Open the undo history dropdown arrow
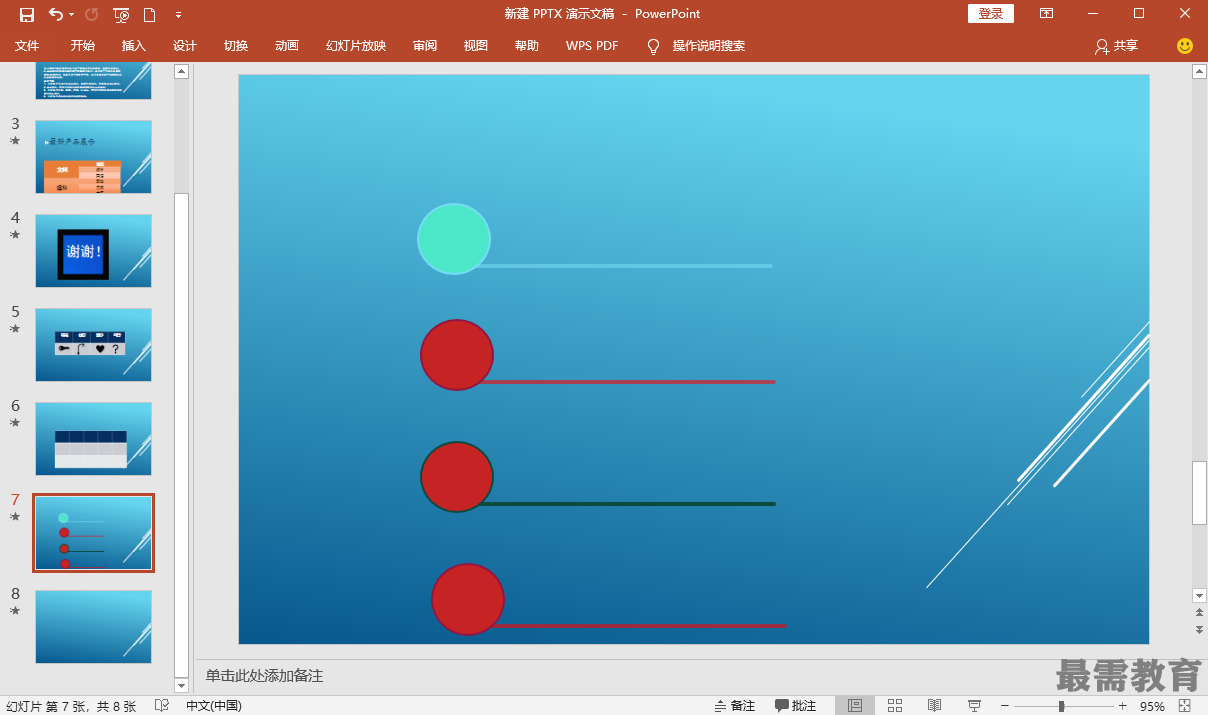The image size is (1208, 715). [71, 15]
